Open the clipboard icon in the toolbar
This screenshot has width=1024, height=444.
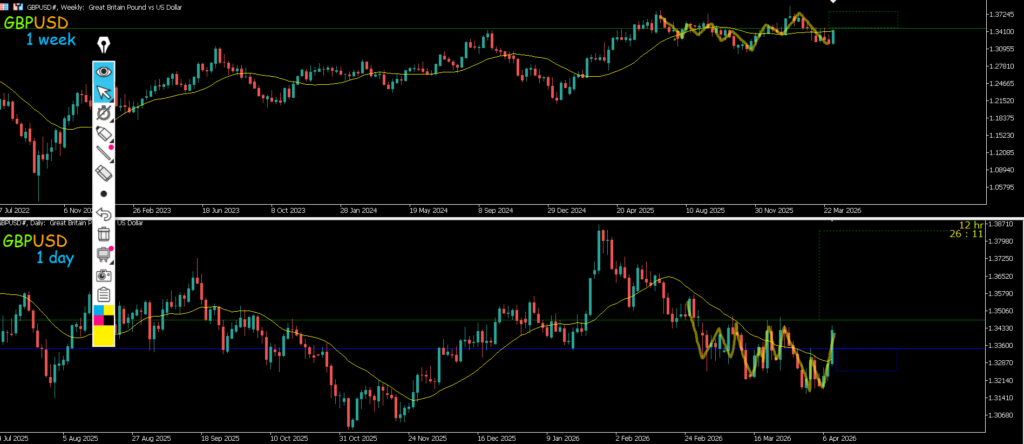click(104, 294)
